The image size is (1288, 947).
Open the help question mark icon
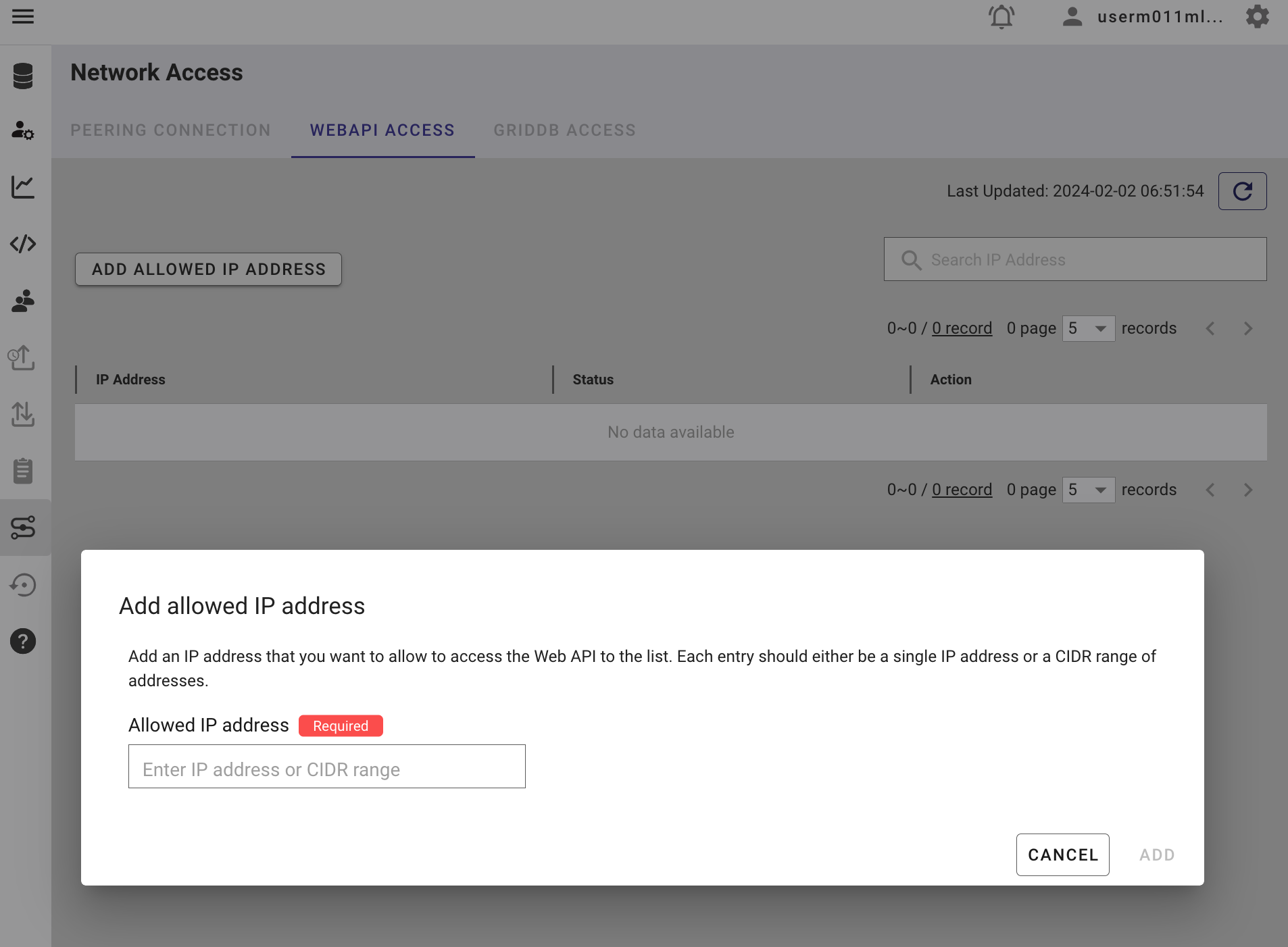tap(23, 641)
